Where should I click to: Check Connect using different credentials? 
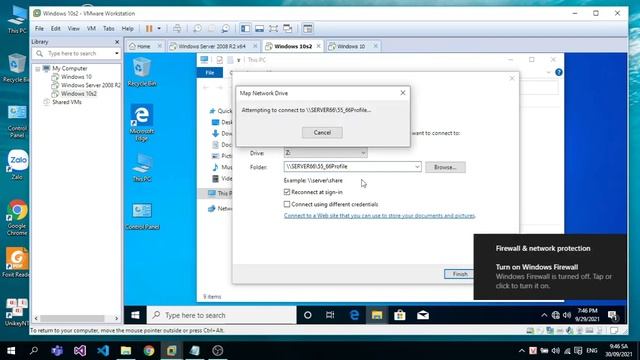(x=287, y=204)
